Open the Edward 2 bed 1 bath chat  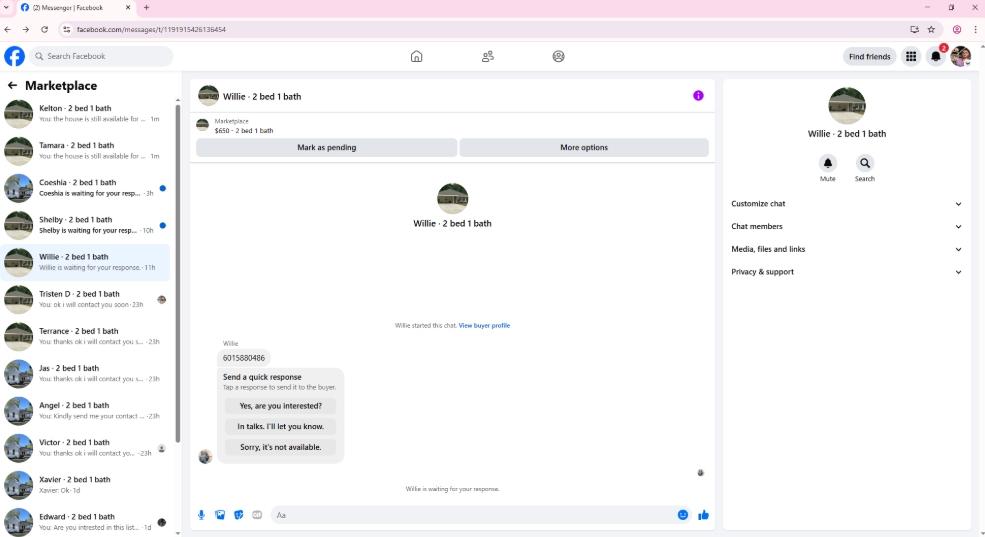pos(85,521)
